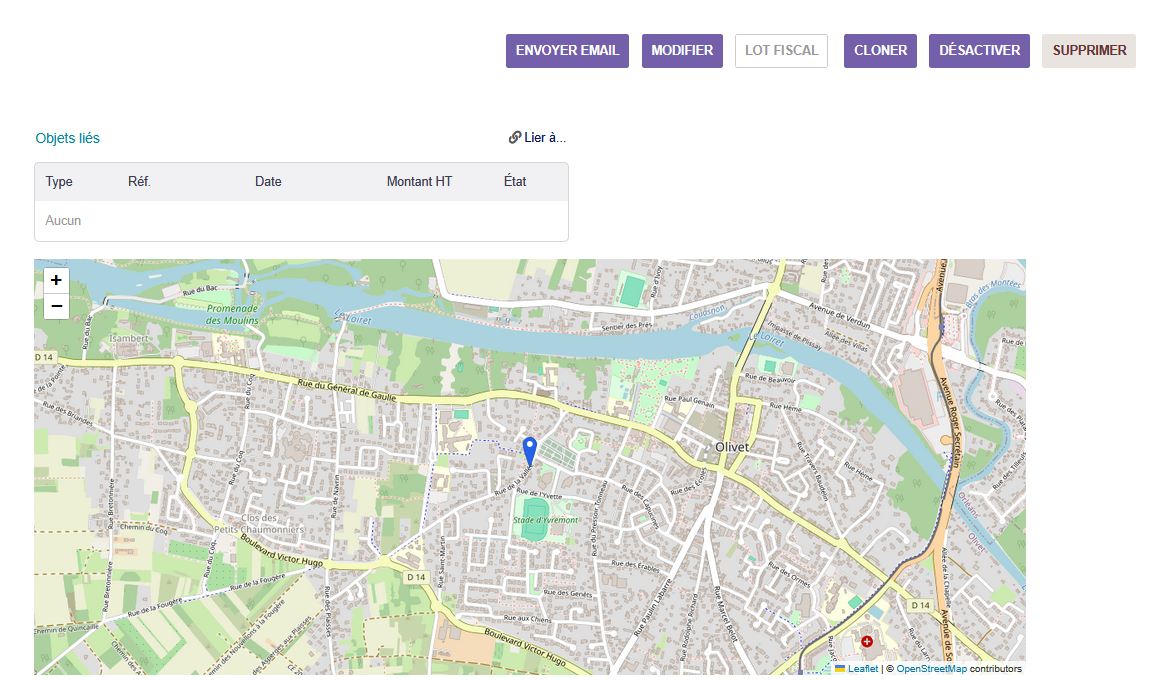Click the Leaflet flag icon

click(840, 668)
